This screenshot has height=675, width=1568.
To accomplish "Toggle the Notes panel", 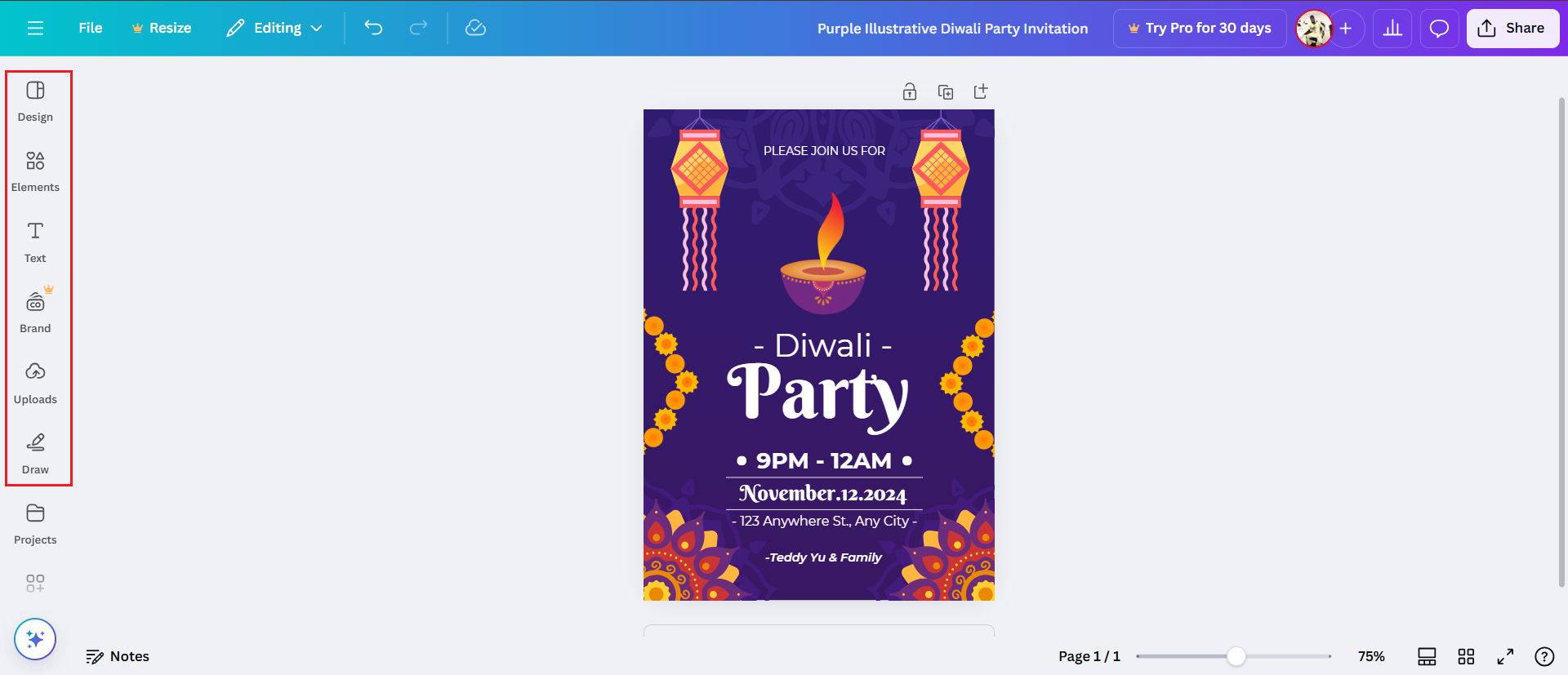I will pyautogui.click(x=118, y=656).
